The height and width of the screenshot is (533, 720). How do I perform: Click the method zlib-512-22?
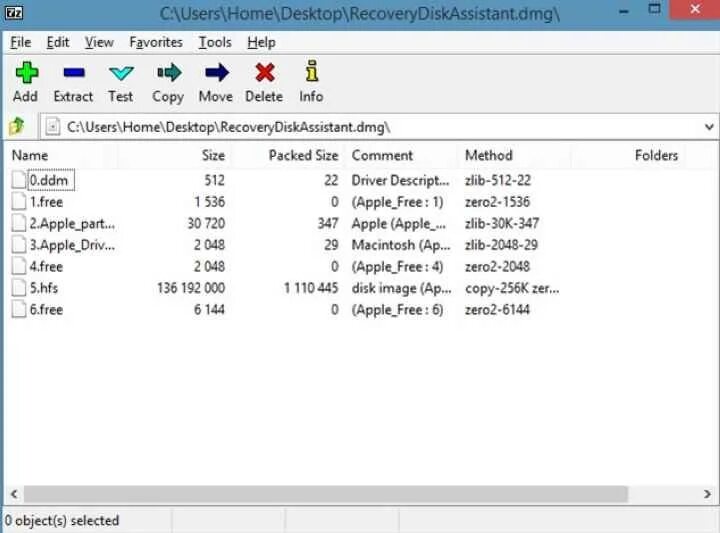498,180
